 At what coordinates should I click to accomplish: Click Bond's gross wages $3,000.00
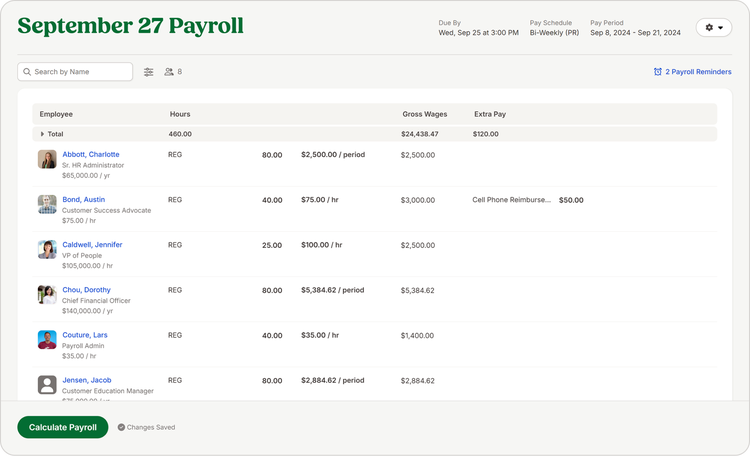point(418,200)
